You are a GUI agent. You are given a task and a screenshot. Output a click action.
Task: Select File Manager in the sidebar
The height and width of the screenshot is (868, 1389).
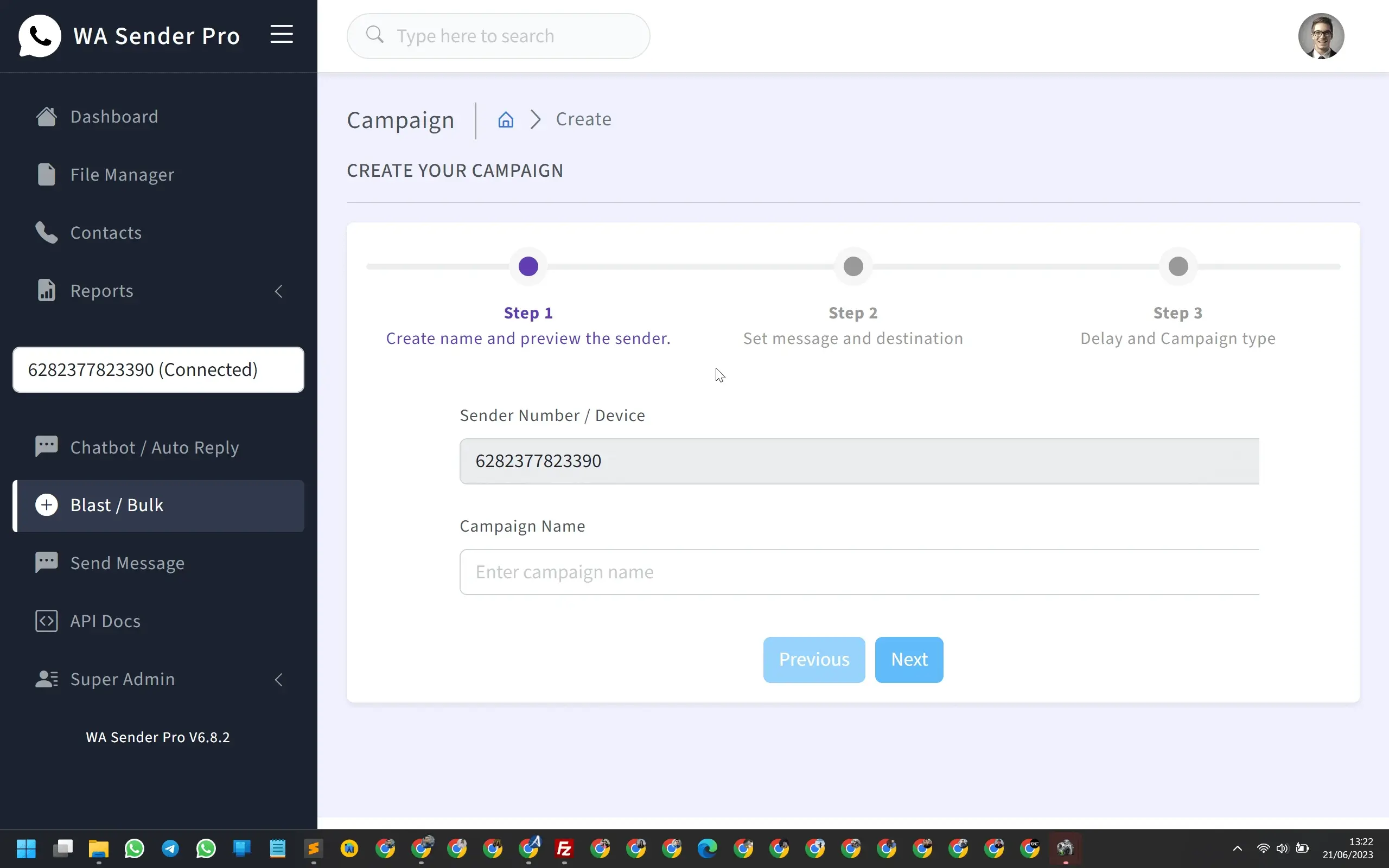pyautogui.click(x=122, y=175)
